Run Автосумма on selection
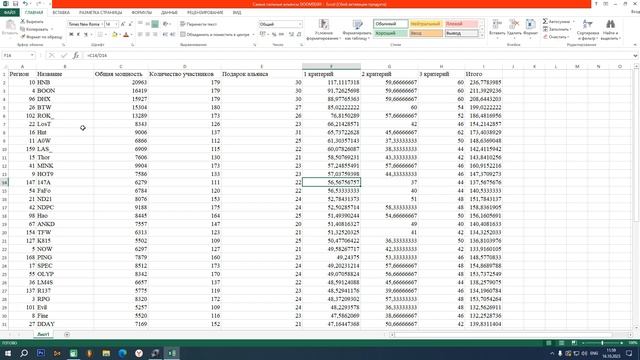The width and height of the screenshot is (640, 360). coord(557,21)
